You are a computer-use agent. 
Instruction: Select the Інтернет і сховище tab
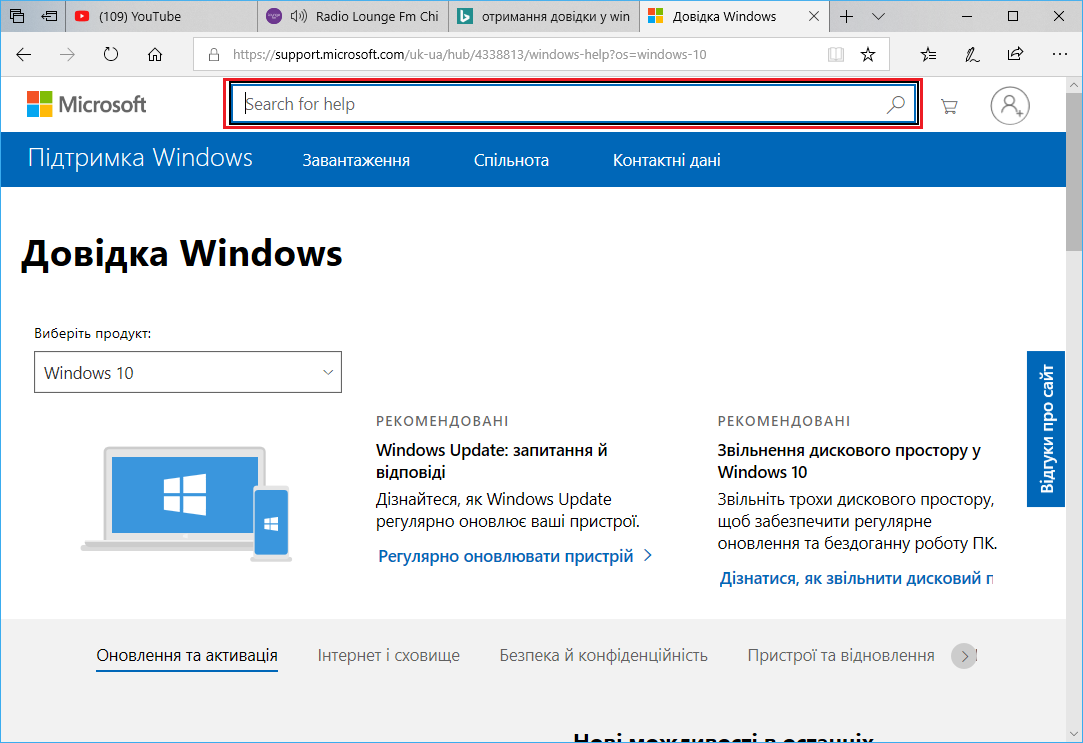(389, 655)
